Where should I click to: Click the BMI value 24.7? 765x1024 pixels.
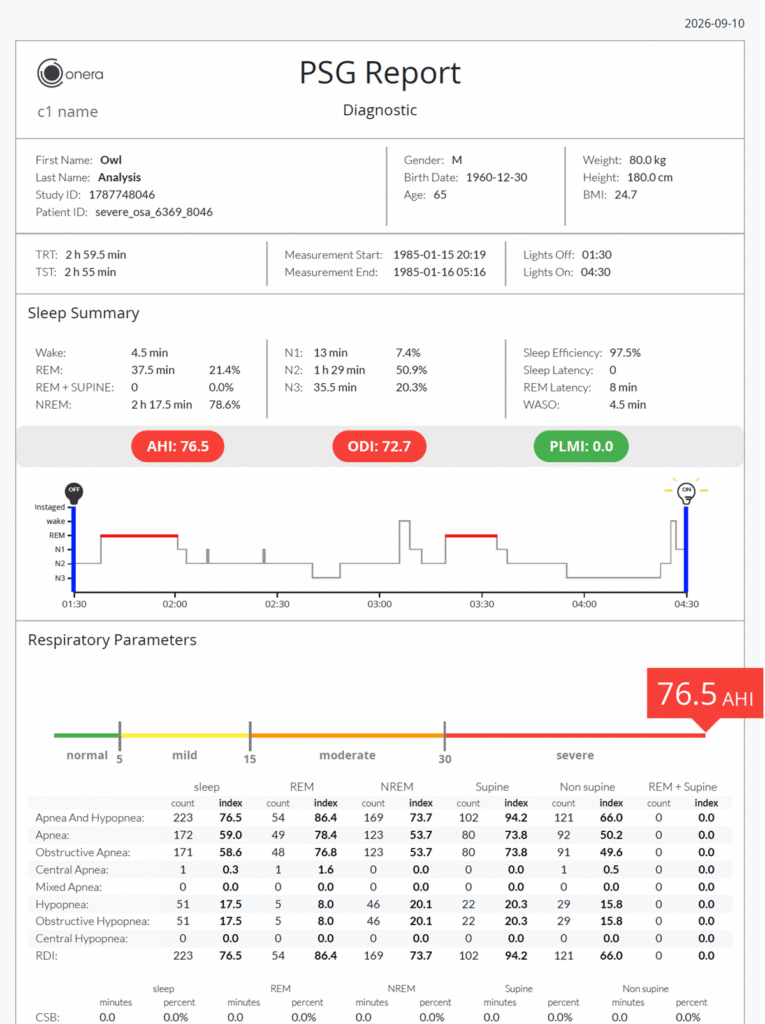625,195
